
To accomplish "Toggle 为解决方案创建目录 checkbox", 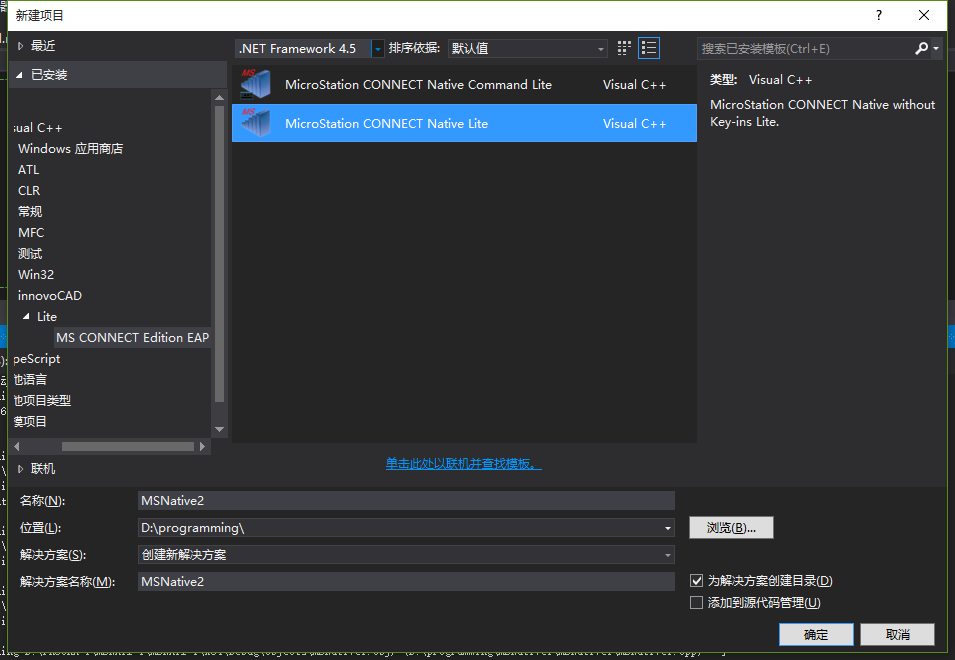I will (x=696, y=580).
